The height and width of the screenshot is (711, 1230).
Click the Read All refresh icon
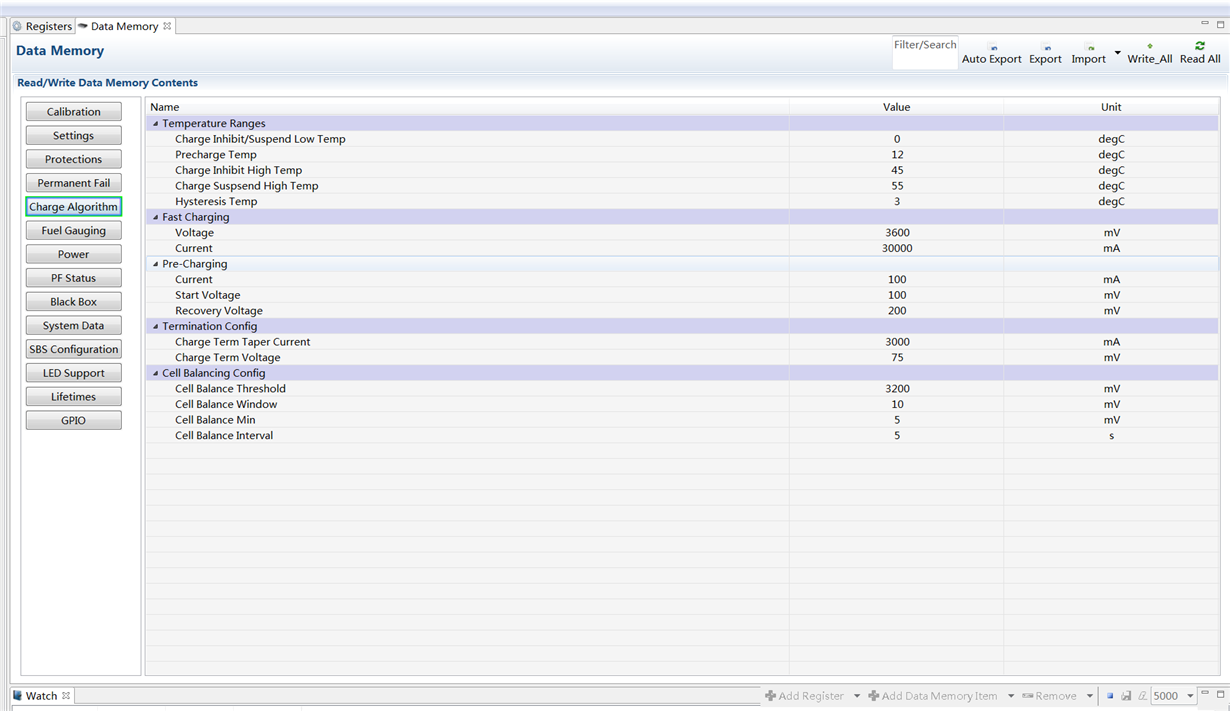(x=1200, y=45)
